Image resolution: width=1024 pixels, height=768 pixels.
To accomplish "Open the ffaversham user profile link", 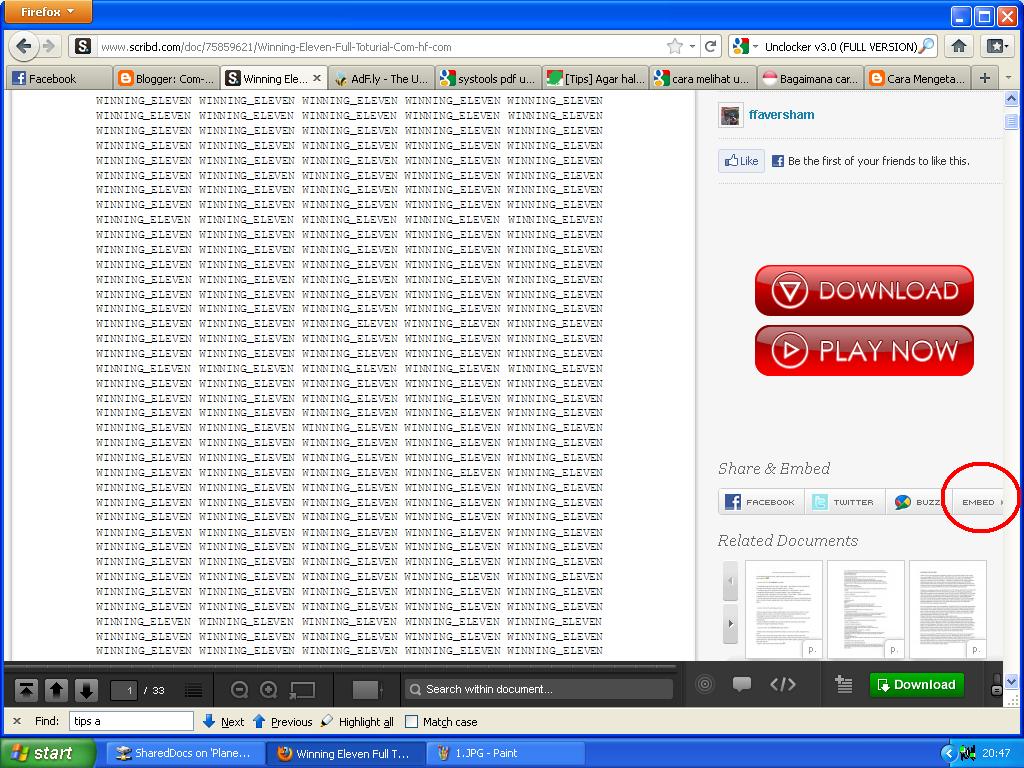I will click(781, 114).
